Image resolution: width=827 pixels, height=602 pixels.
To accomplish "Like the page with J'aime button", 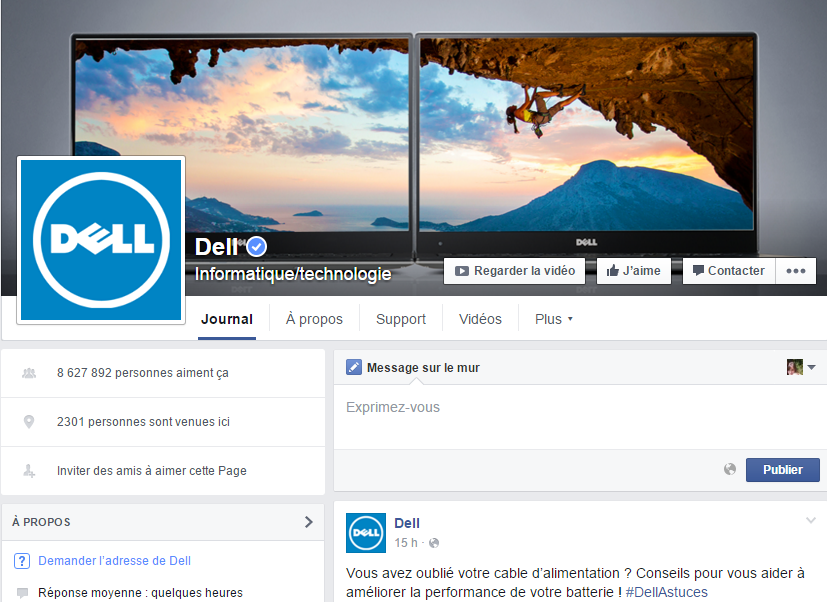I will (633, 271).
